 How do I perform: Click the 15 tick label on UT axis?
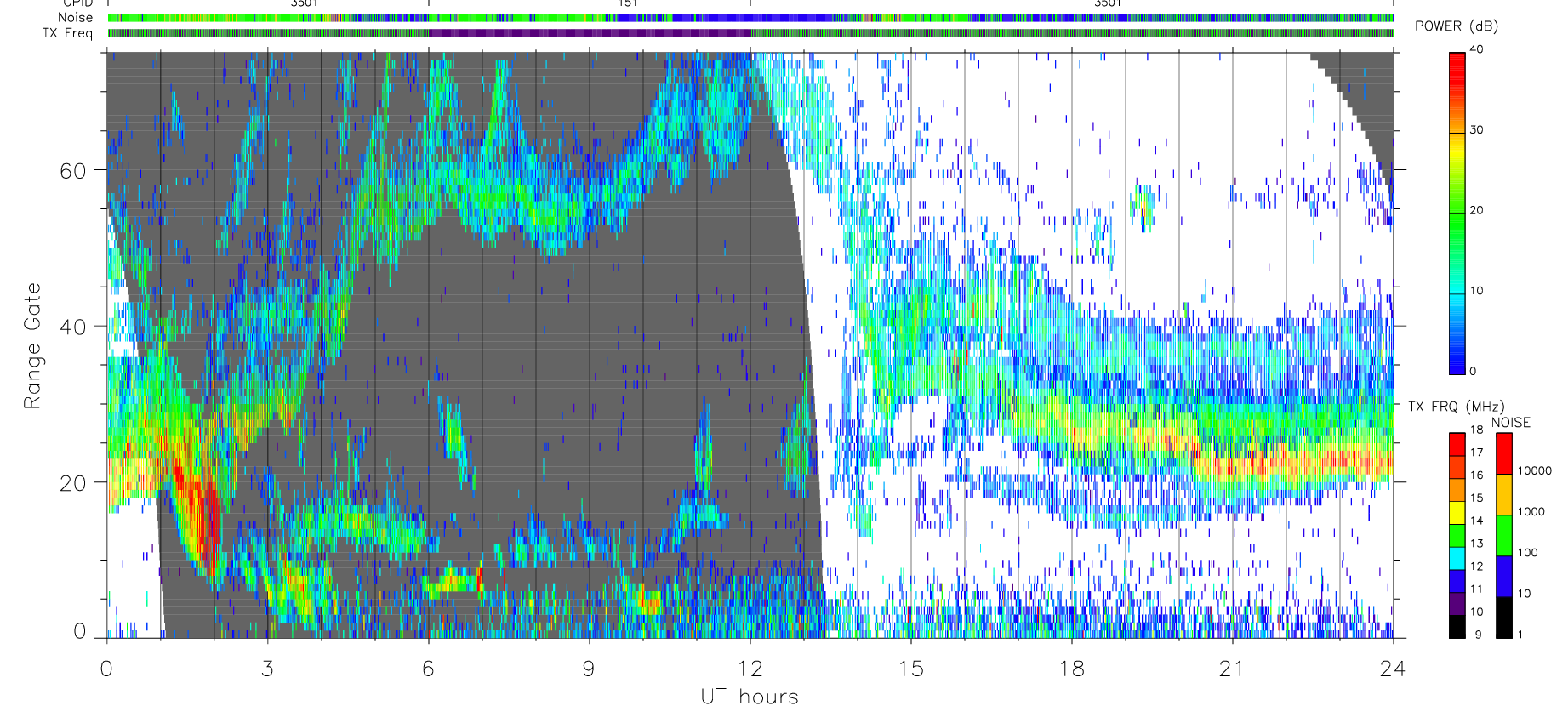point(910,669)
